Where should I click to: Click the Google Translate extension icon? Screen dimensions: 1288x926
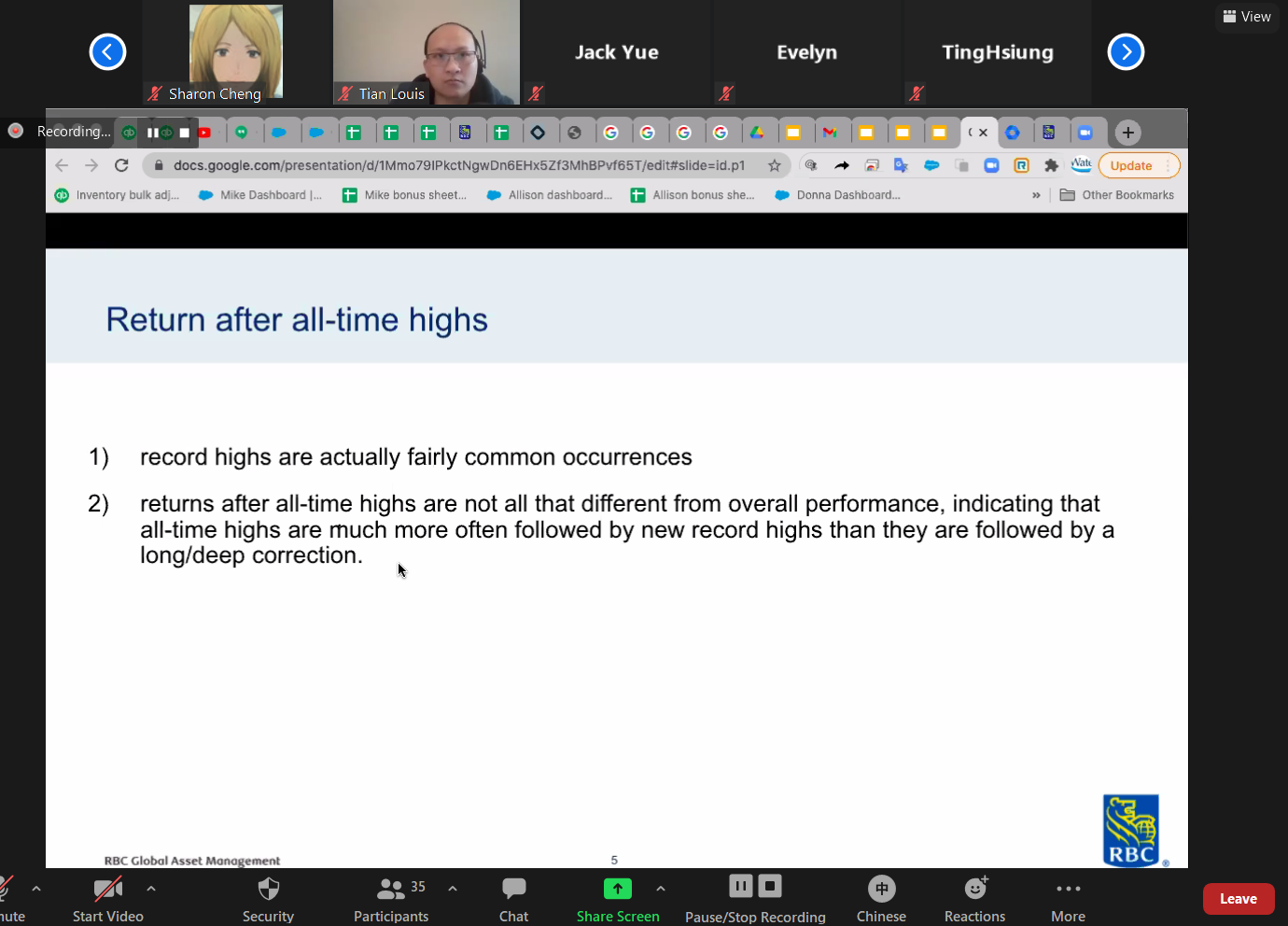(901, 165)
